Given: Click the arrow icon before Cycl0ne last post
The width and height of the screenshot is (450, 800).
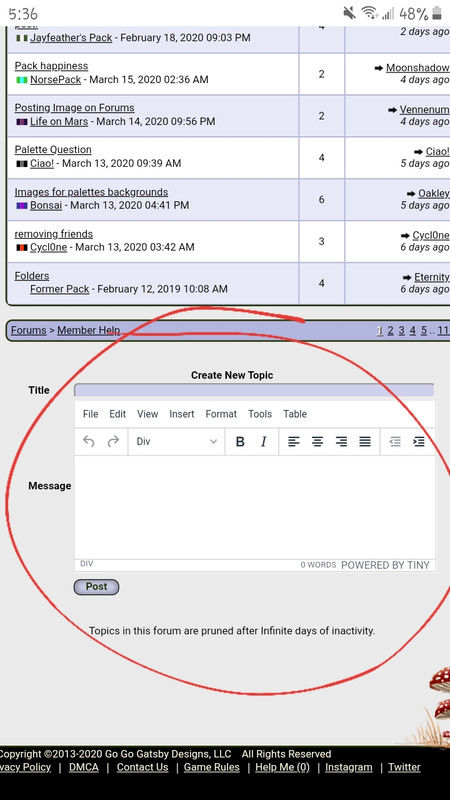Looking at the screenshot, I should (405, 236).
